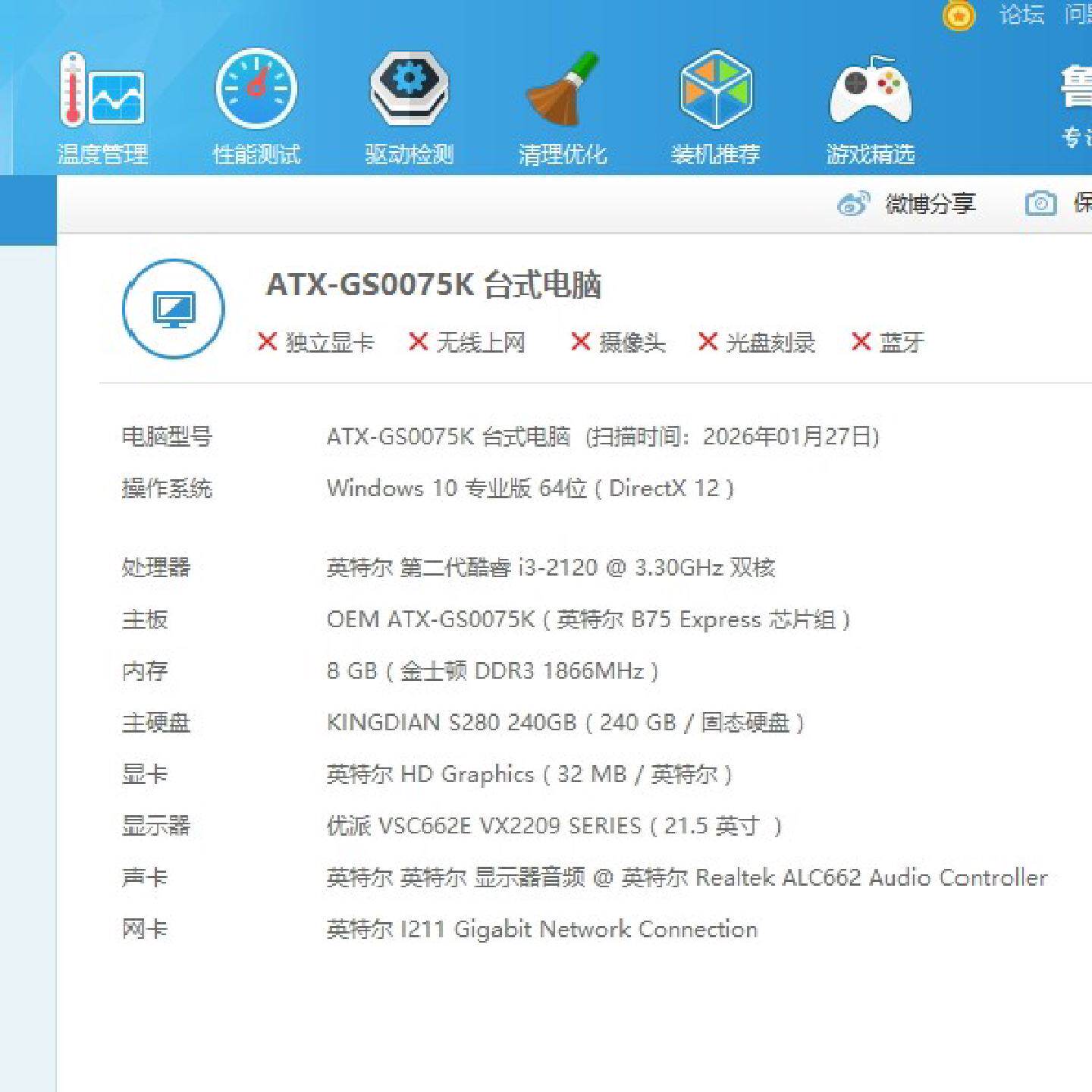
Task: Select the 网卡 row label
Action: 145,929
